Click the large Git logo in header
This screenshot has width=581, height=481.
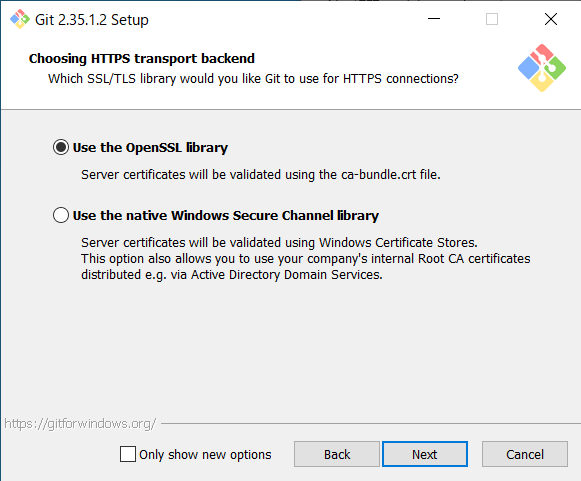click(542, 68)
